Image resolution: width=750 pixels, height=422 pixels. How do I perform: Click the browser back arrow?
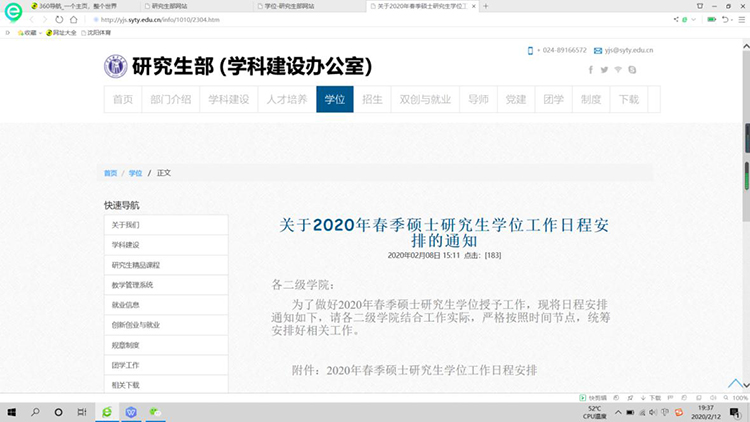click(x=31, y=19)
